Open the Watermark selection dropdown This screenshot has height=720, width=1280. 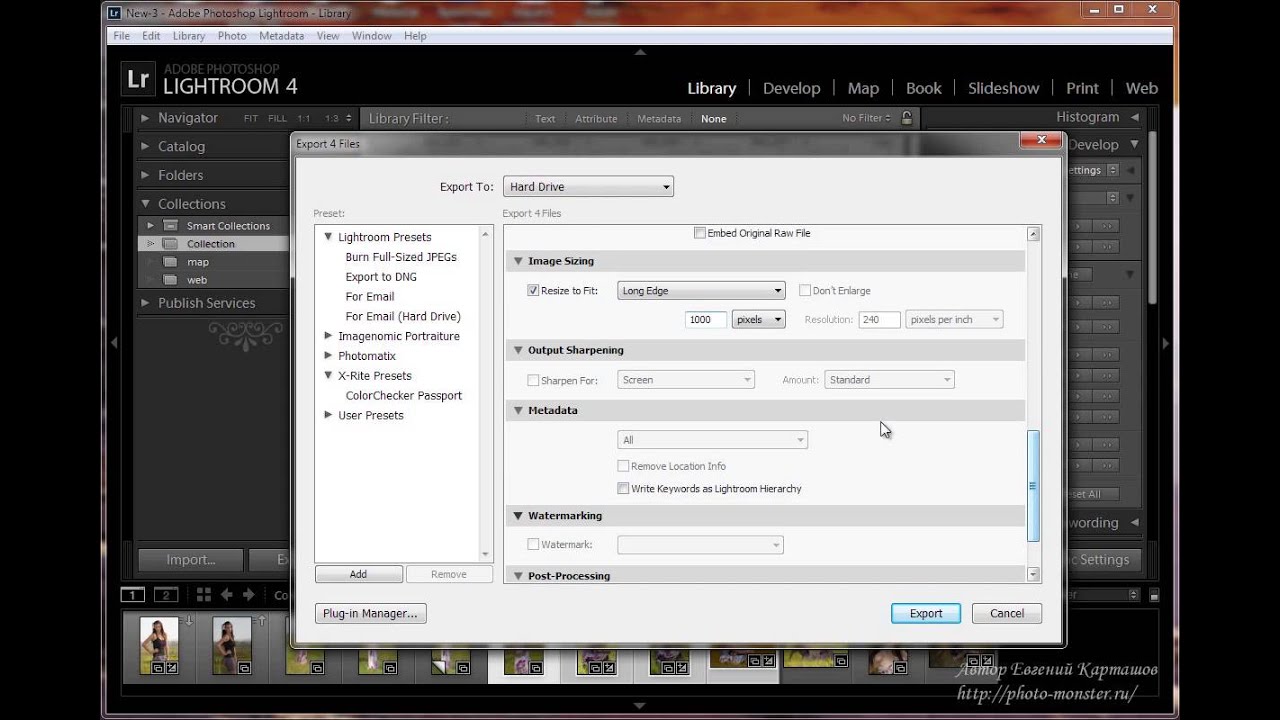click(x=700, y=545)
